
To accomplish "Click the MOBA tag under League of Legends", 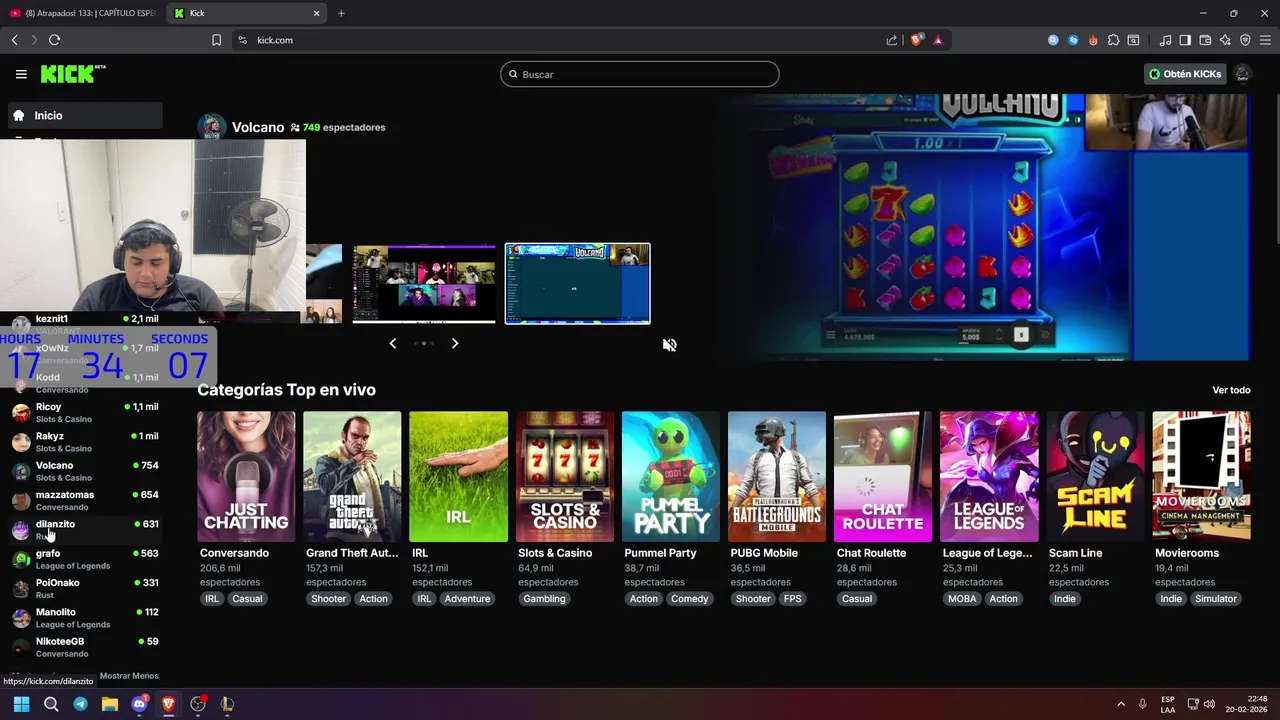I will click(x=962, y=599).
